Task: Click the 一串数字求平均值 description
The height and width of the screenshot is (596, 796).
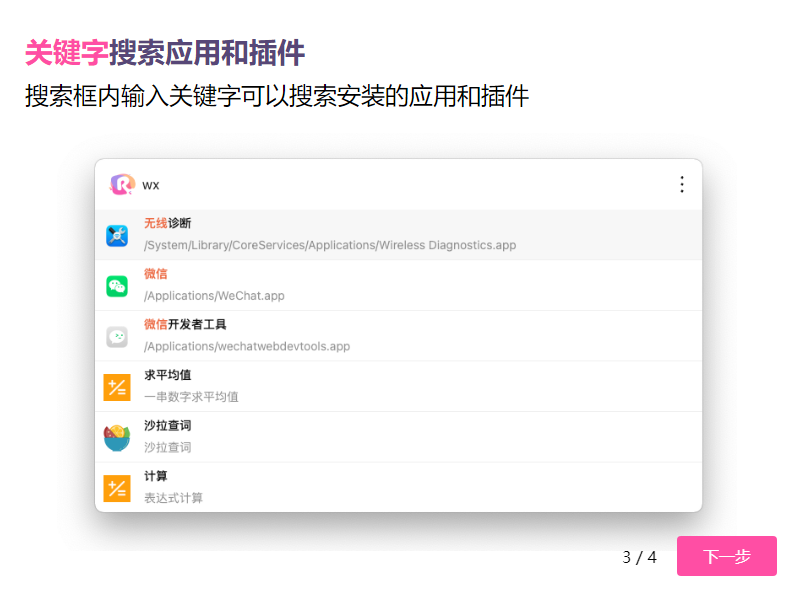Action: point(191,396)
